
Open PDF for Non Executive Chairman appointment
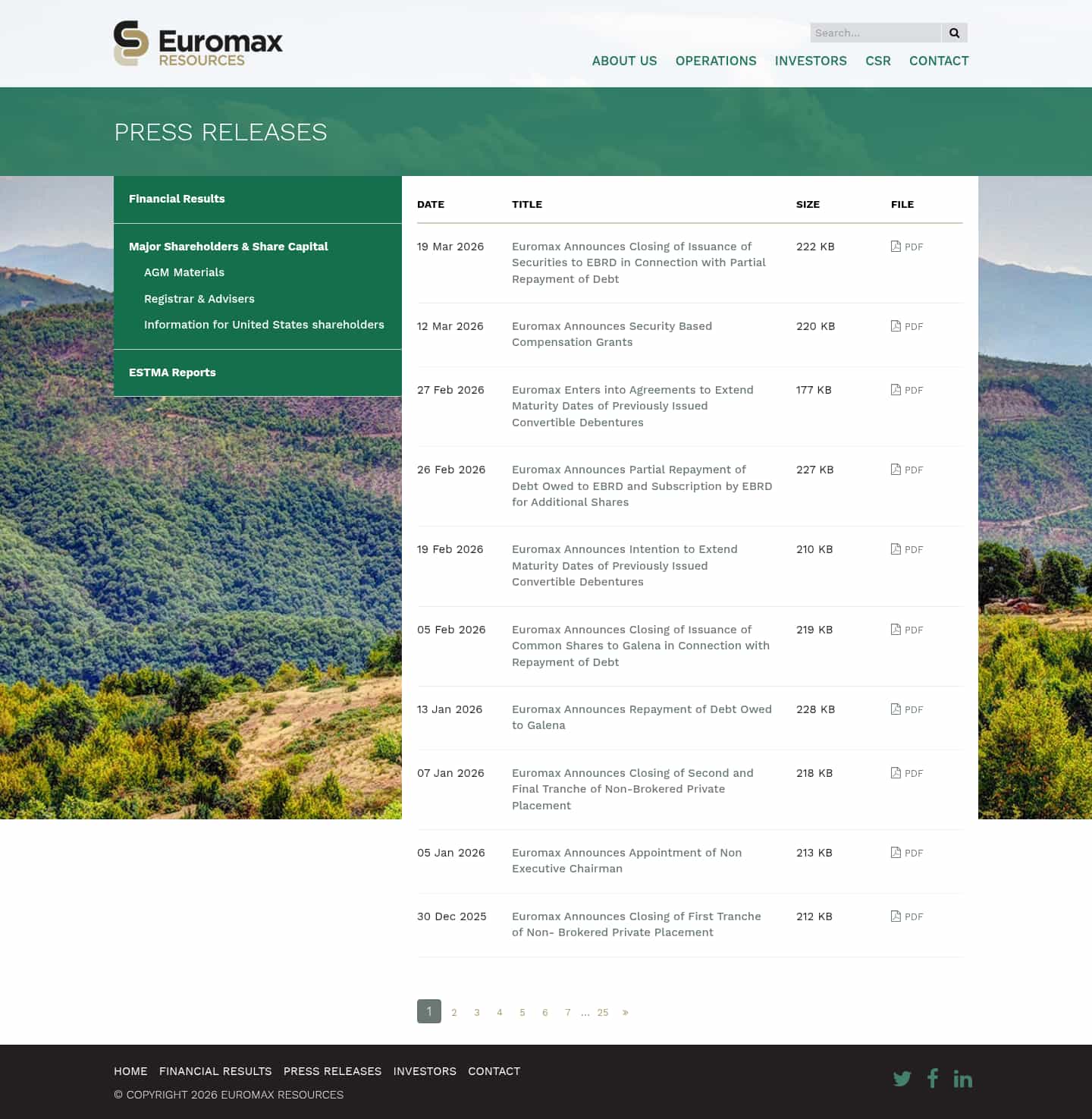pos(907,853)
